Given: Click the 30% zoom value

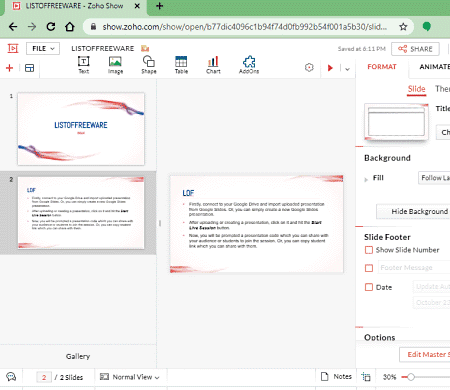Looking at the screenshot, I should (389, 377).
